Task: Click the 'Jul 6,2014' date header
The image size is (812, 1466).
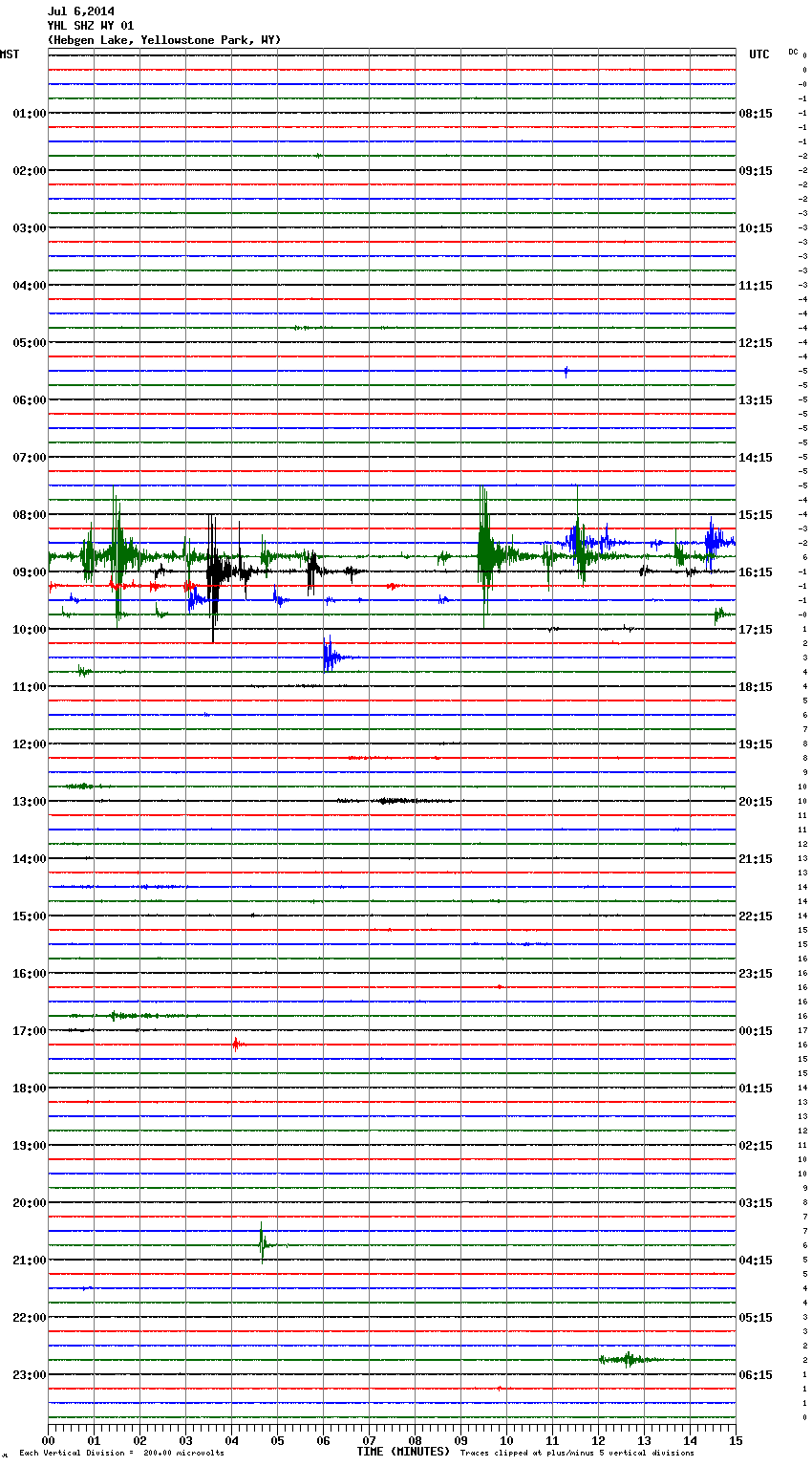Action: 80,11
